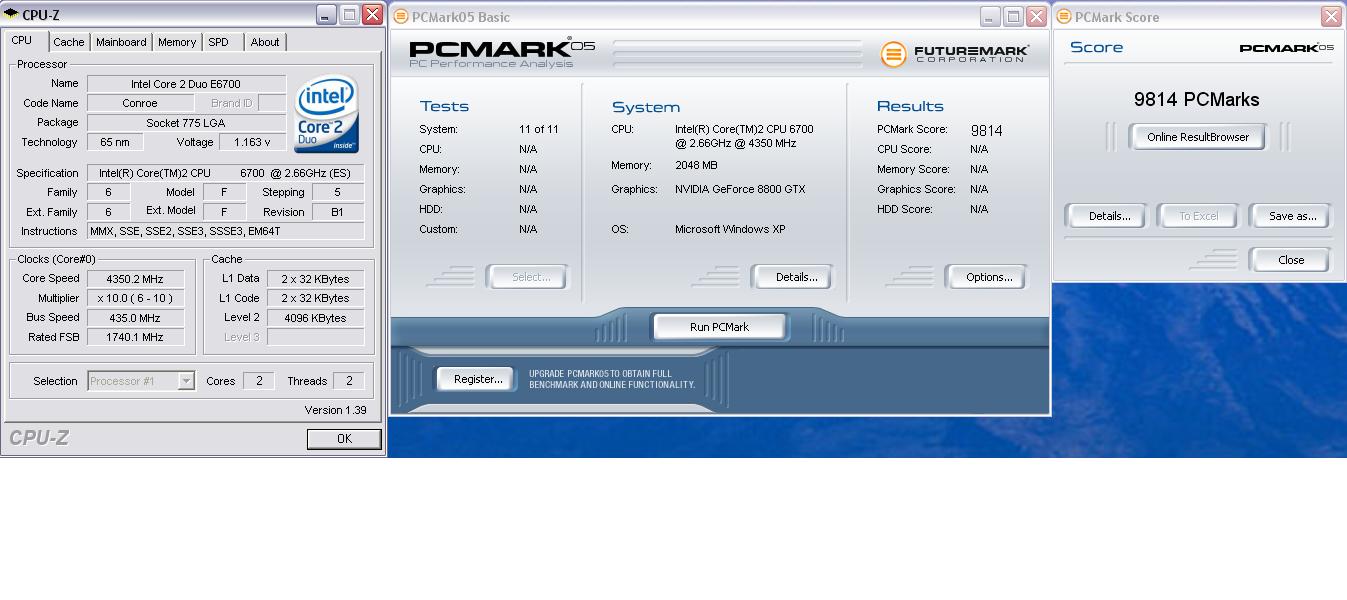Minimize the CPU-Z window
Viewport: 1347px width, 600px height.
326,14
